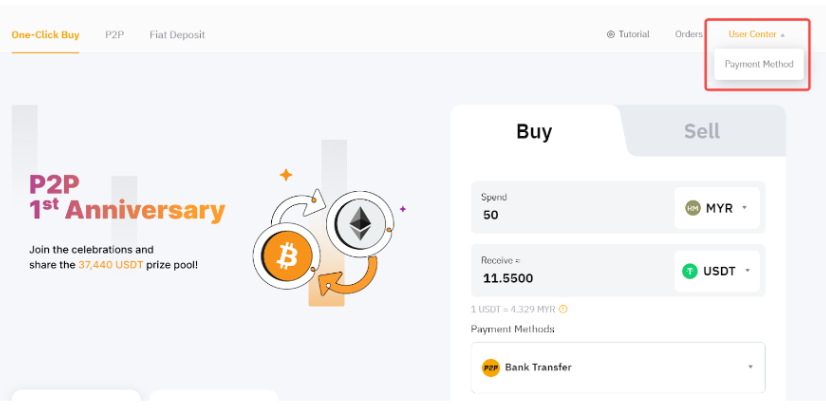Screen dimensions: 826x409
Task: Click the USDT Tether coin icon
Action: point(690,271)
